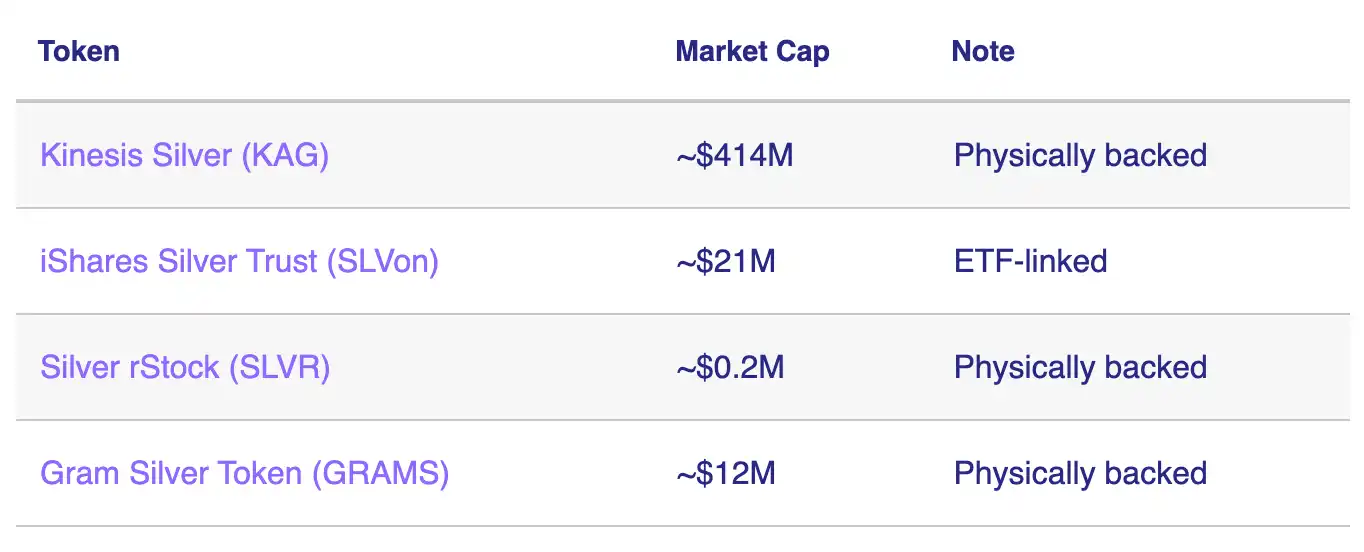Click the (GRAMS) ticker symbol text
This screenshot has width=1364, height=552.
coord(380,473)
